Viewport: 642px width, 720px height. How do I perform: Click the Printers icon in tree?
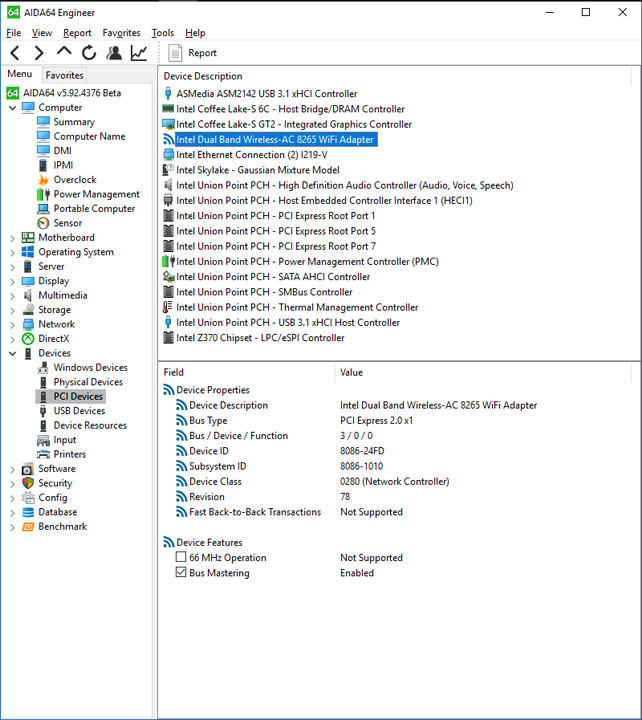[x=43, y=454]
